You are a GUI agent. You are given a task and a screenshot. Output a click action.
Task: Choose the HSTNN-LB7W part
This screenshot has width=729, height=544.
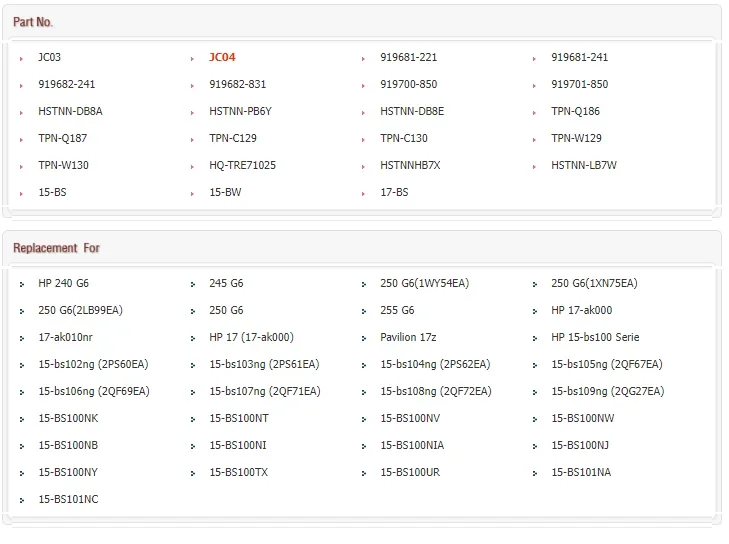coord(584,165)
